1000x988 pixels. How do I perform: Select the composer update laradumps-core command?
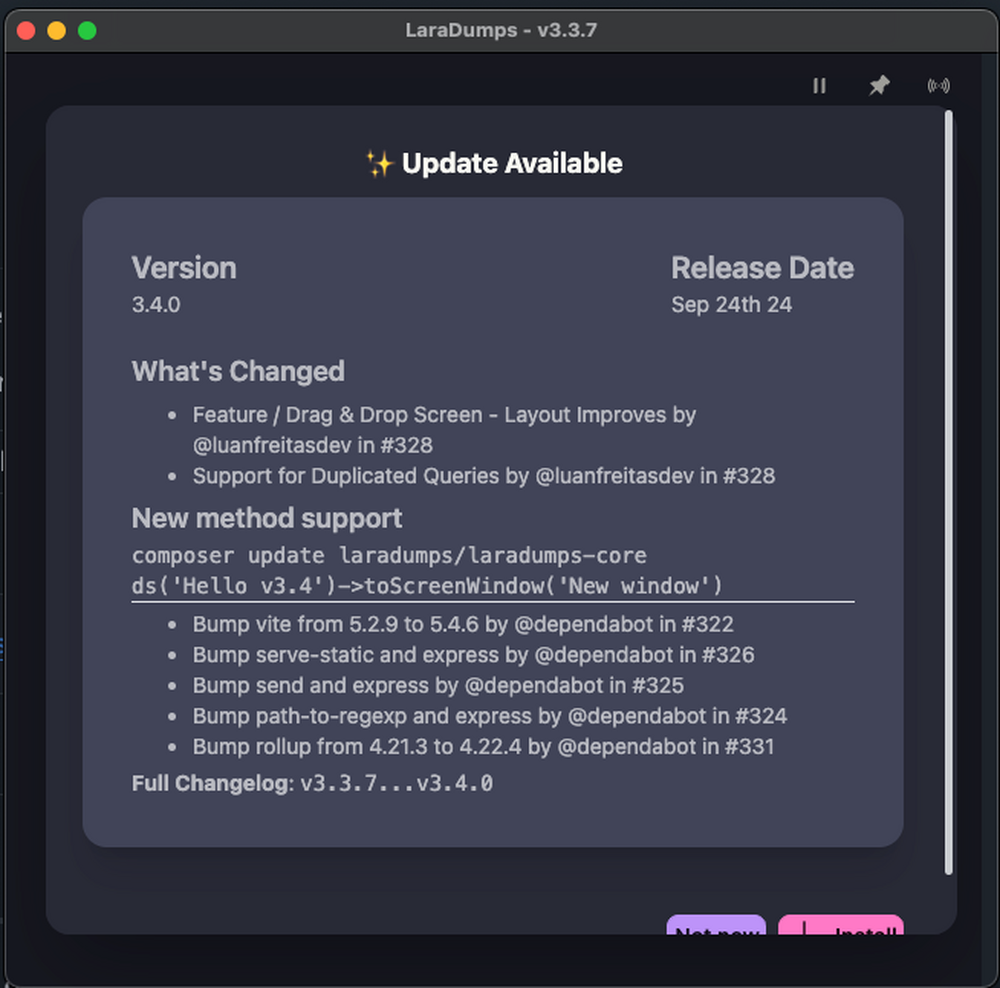click(x=389, y=556)
